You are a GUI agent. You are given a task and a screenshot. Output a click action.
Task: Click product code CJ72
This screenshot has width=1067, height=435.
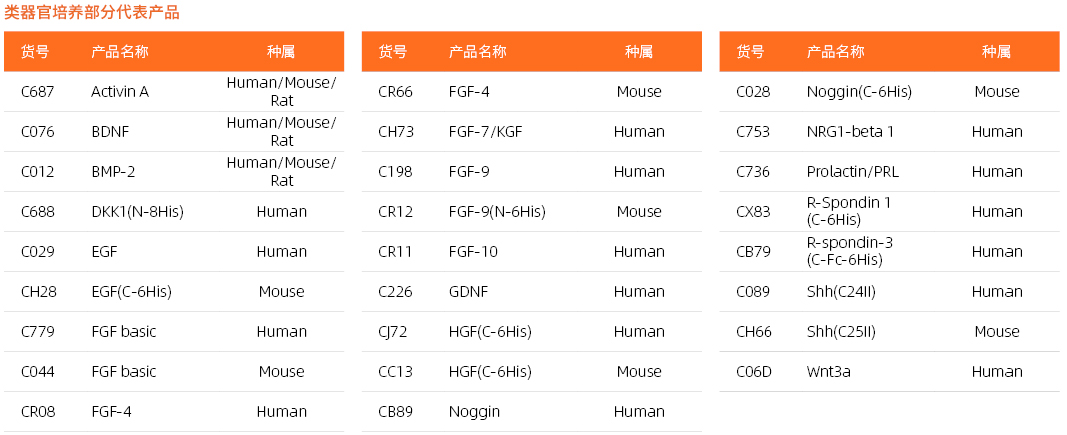click(x=395, y=332)
